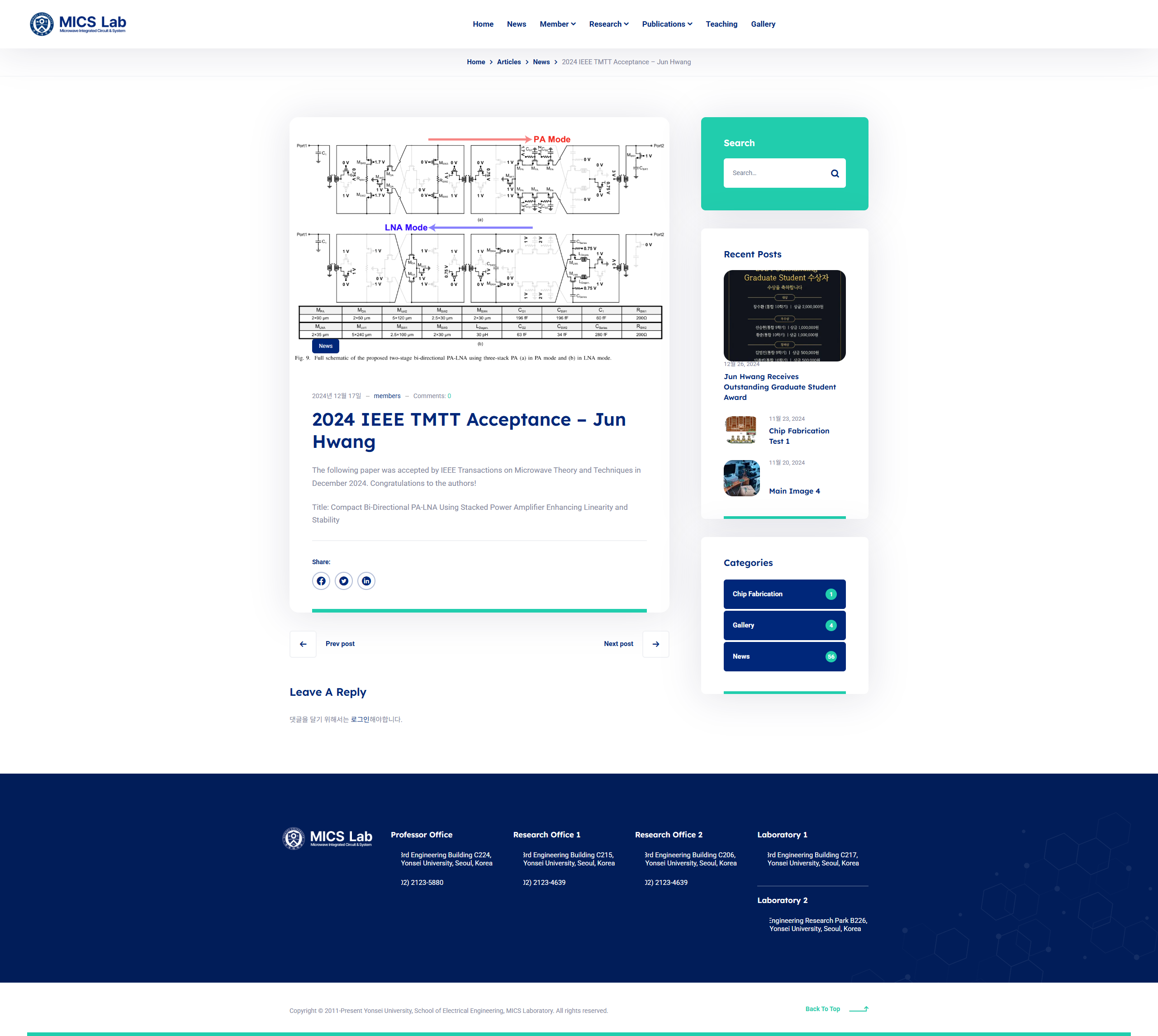Open the Main Image 4 thumbnail
Screen dimensions: 1158x1036
tap(741, 478)
